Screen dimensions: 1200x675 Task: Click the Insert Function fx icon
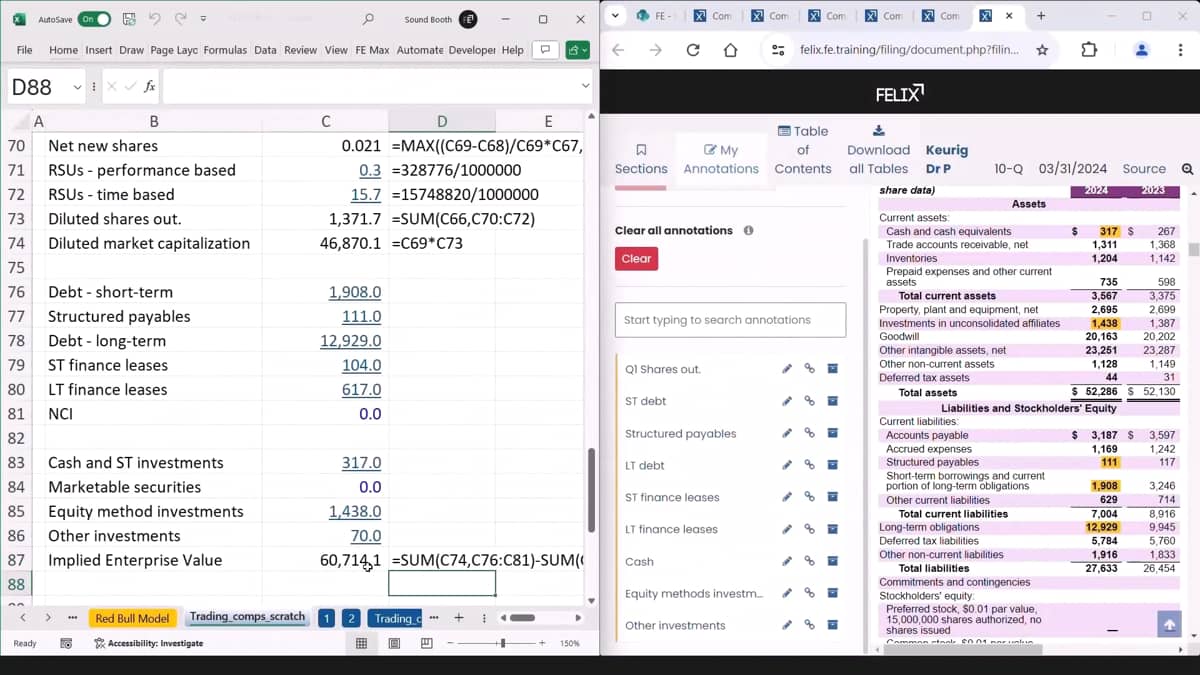149,87
